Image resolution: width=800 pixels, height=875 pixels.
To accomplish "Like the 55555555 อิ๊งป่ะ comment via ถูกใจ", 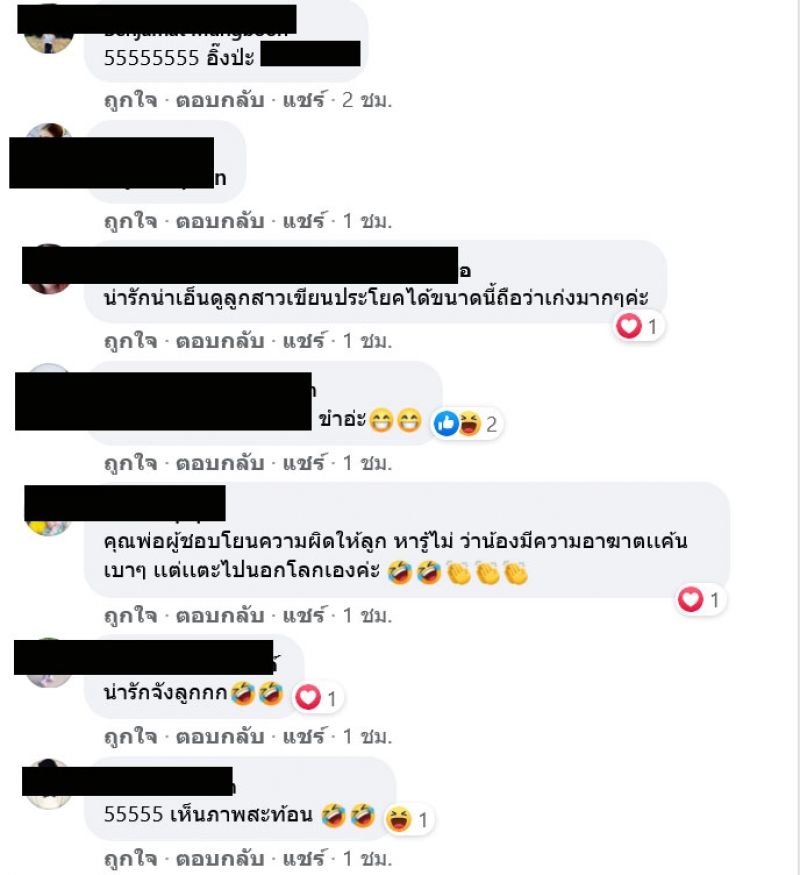I will click(131, 100).
